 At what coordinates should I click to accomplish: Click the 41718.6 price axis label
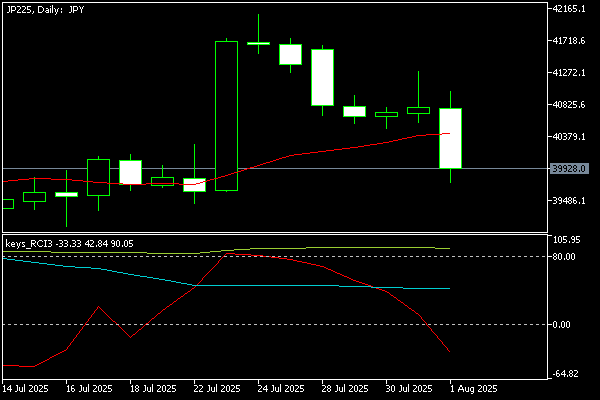point(569,41)
